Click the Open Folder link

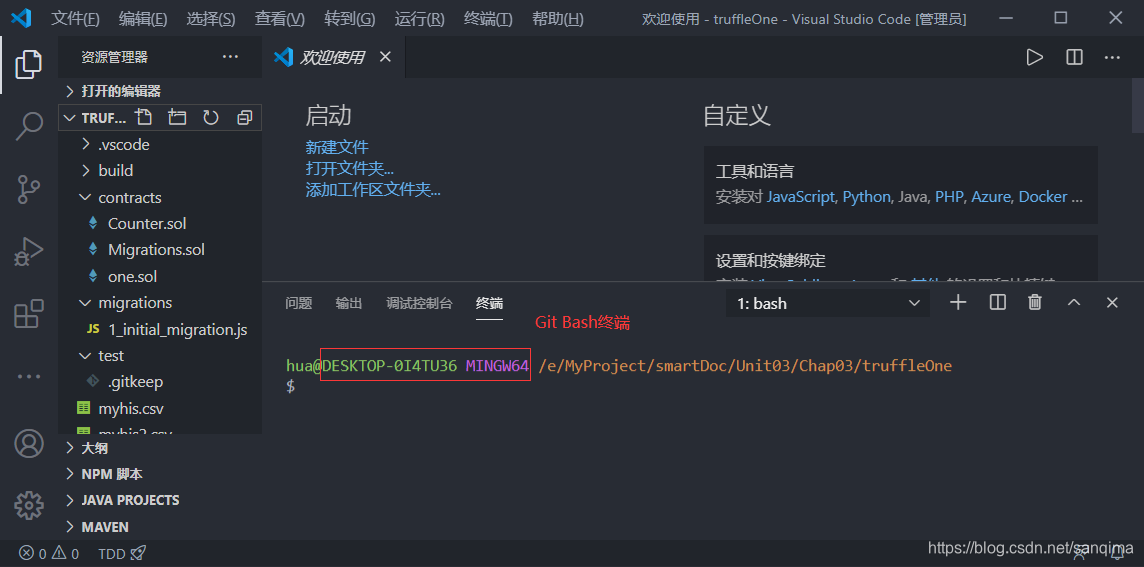pos(349,169)
